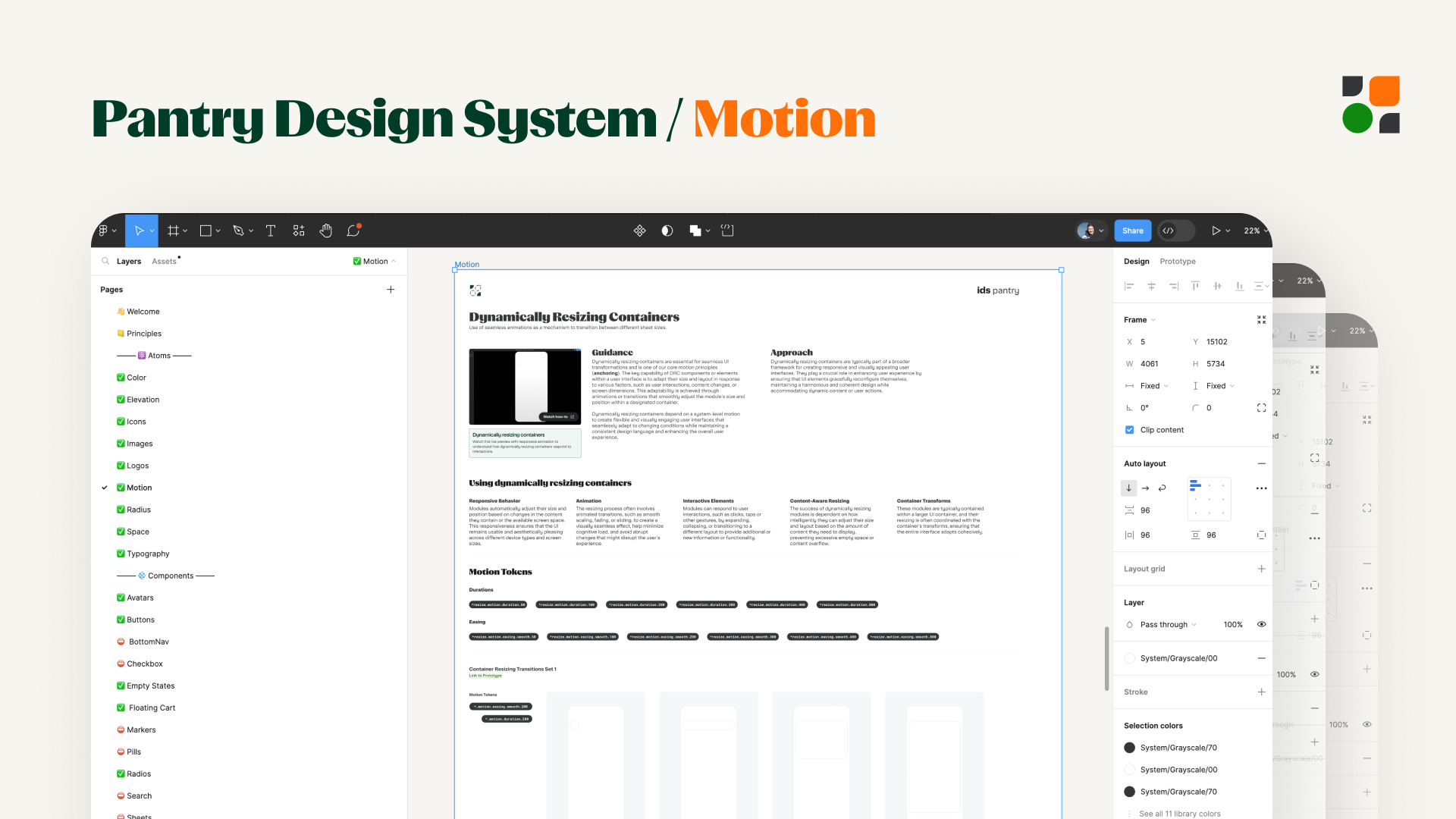Click System/Grayscale/00 selection color swatch
The image size is (1456, 819).
click(1129, 770)
